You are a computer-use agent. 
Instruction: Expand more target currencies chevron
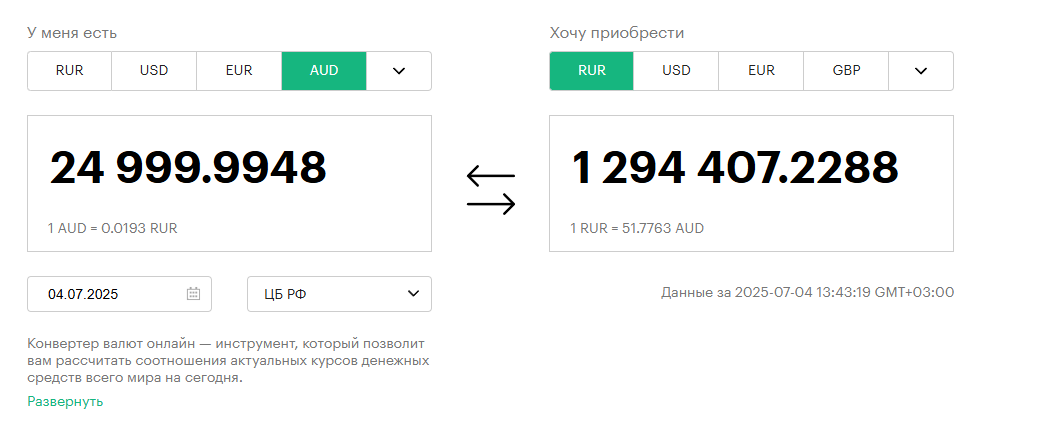[921, 70]
